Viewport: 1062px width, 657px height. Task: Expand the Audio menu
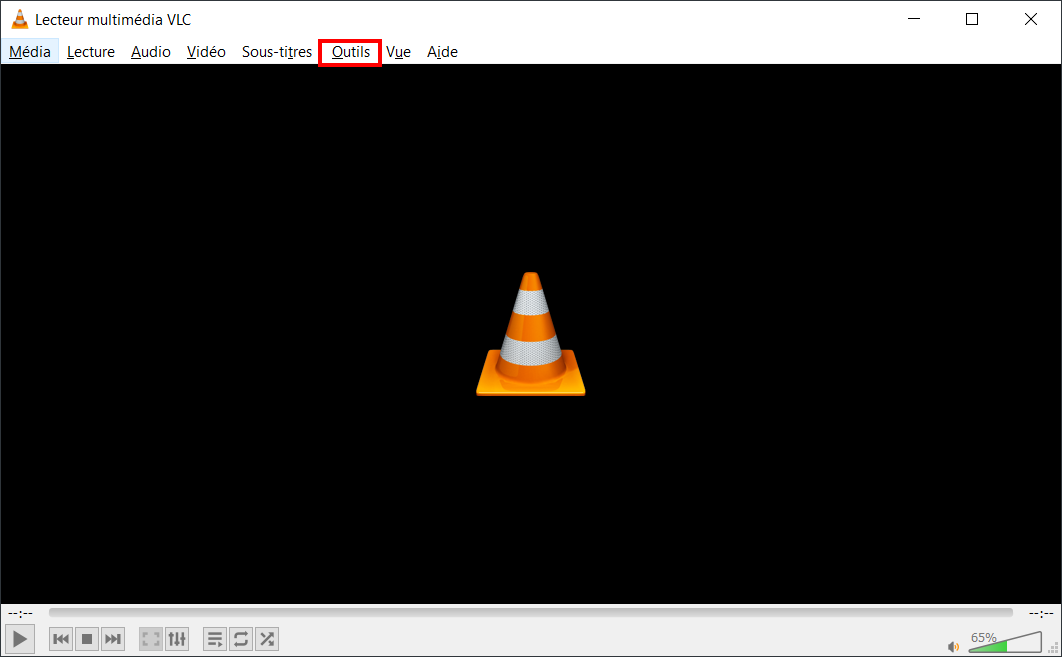point(150,51)
